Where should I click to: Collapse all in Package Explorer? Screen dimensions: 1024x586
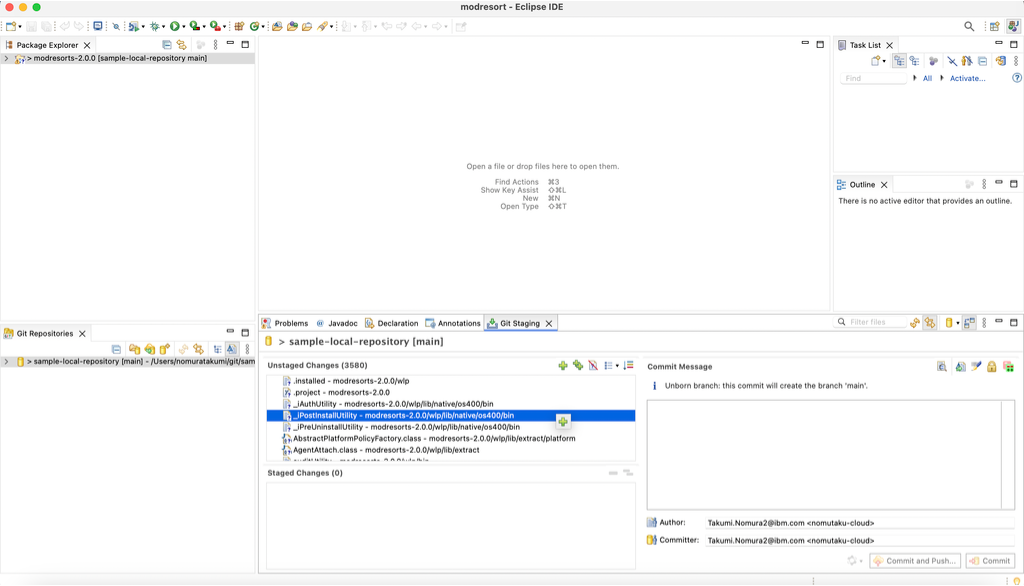coord(167,45)
